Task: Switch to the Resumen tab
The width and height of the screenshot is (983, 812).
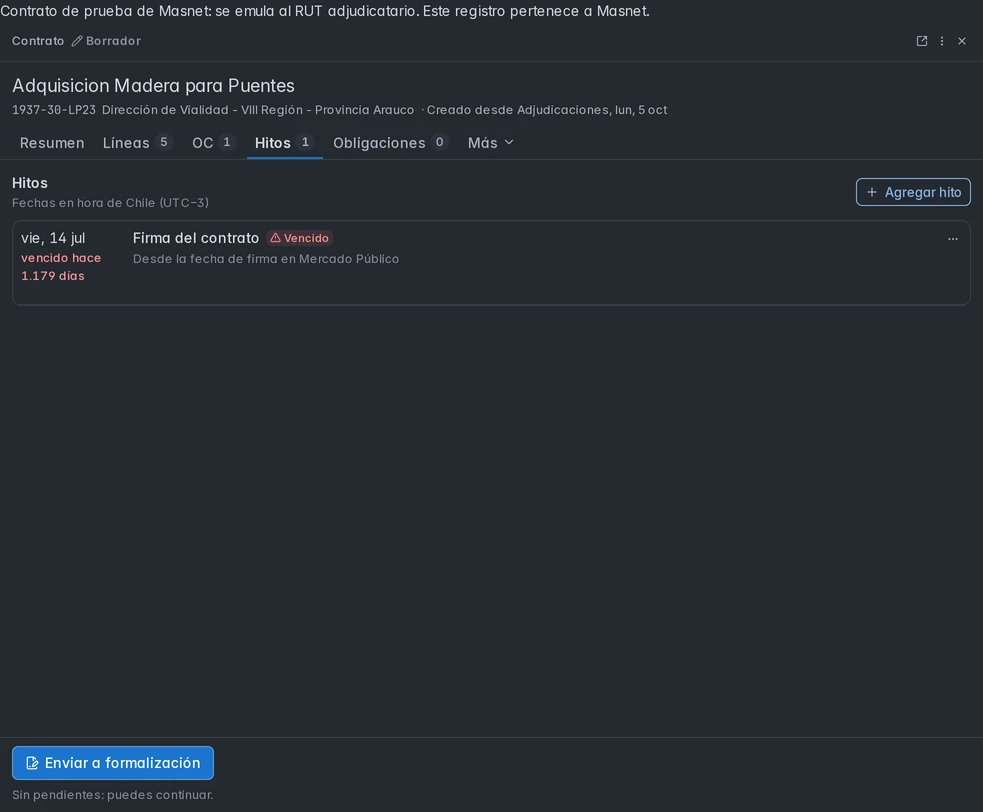Action: pos(52,143)
